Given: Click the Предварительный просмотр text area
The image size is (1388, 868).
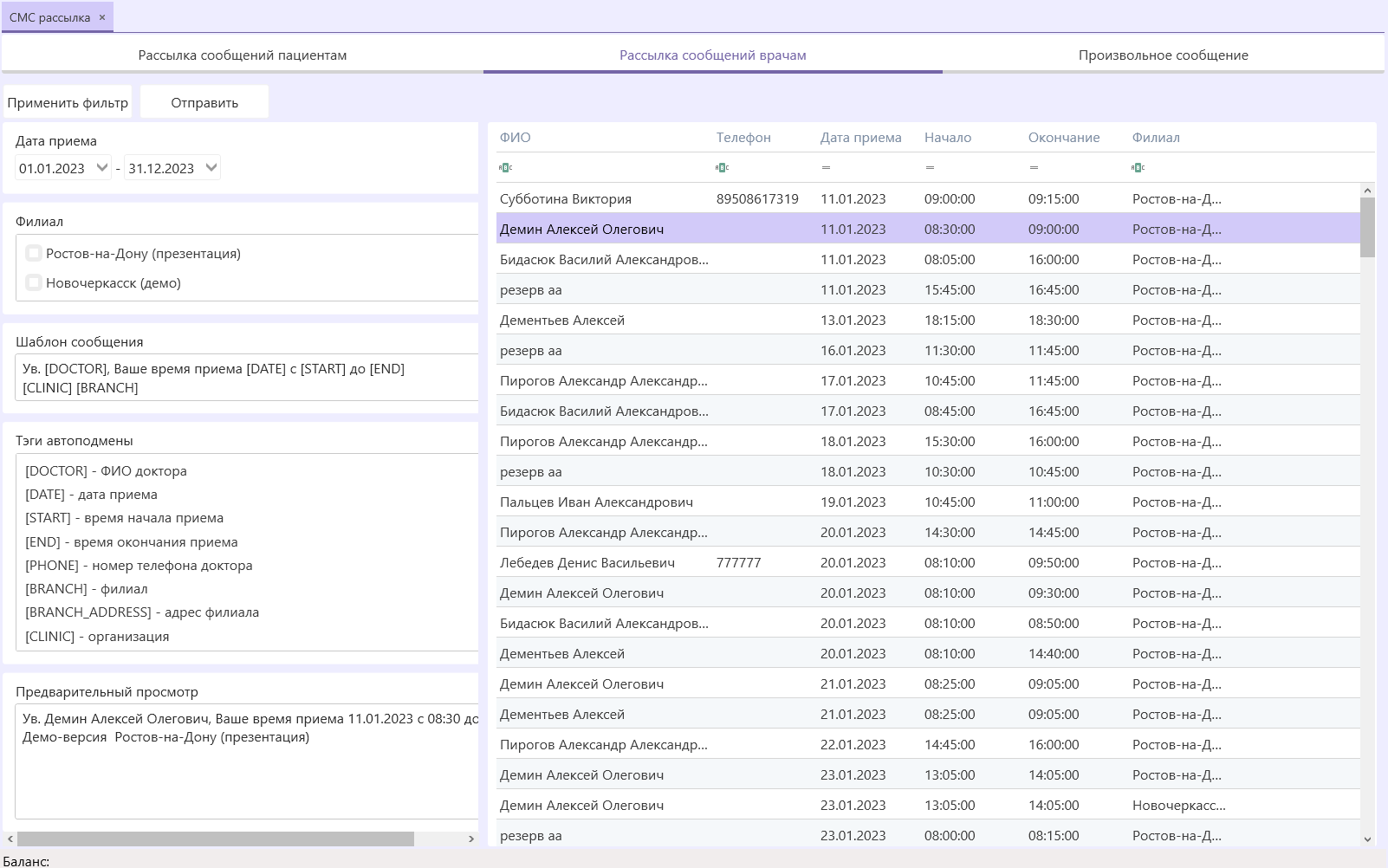Looking at the screenshot, I should [x=247, y=761].
